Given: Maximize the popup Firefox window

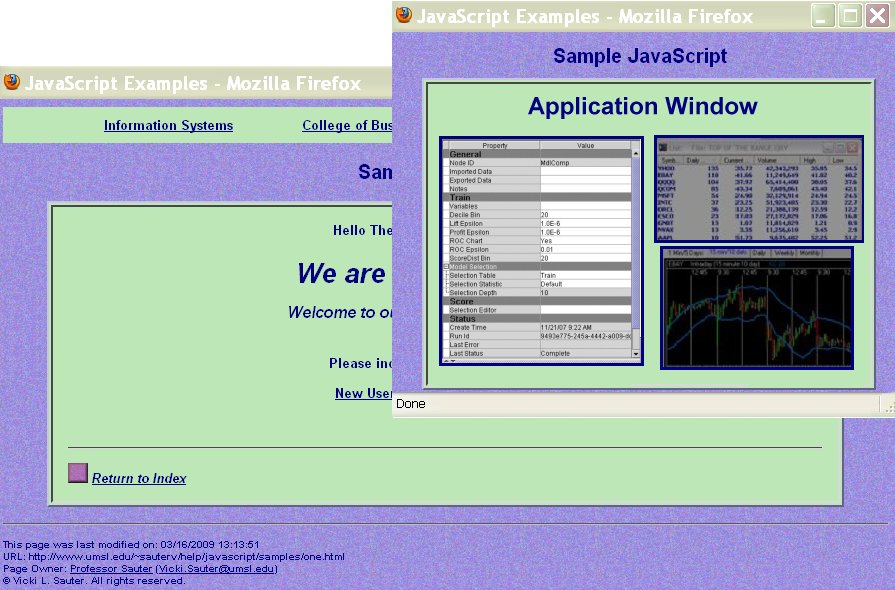Looking at the screenshot, I should pos(849,15).
